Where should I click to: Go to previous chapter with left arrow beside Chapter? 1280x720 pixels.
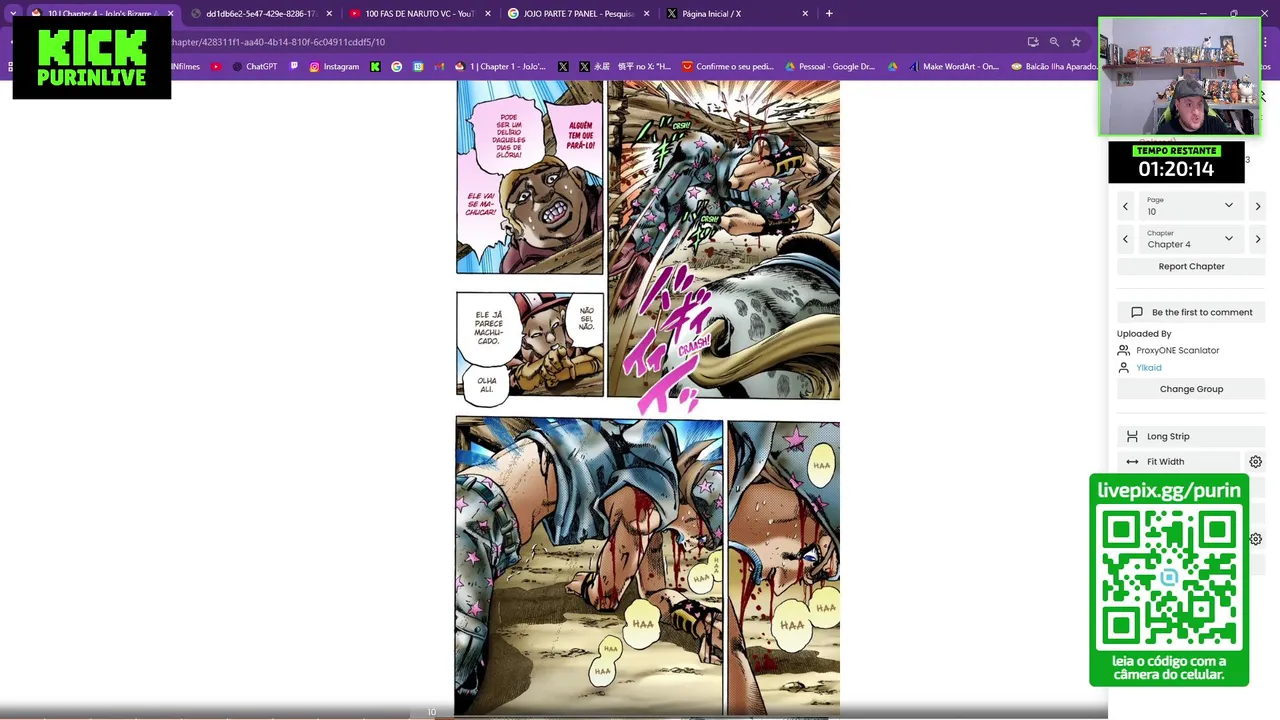(x=1125, y=239)
